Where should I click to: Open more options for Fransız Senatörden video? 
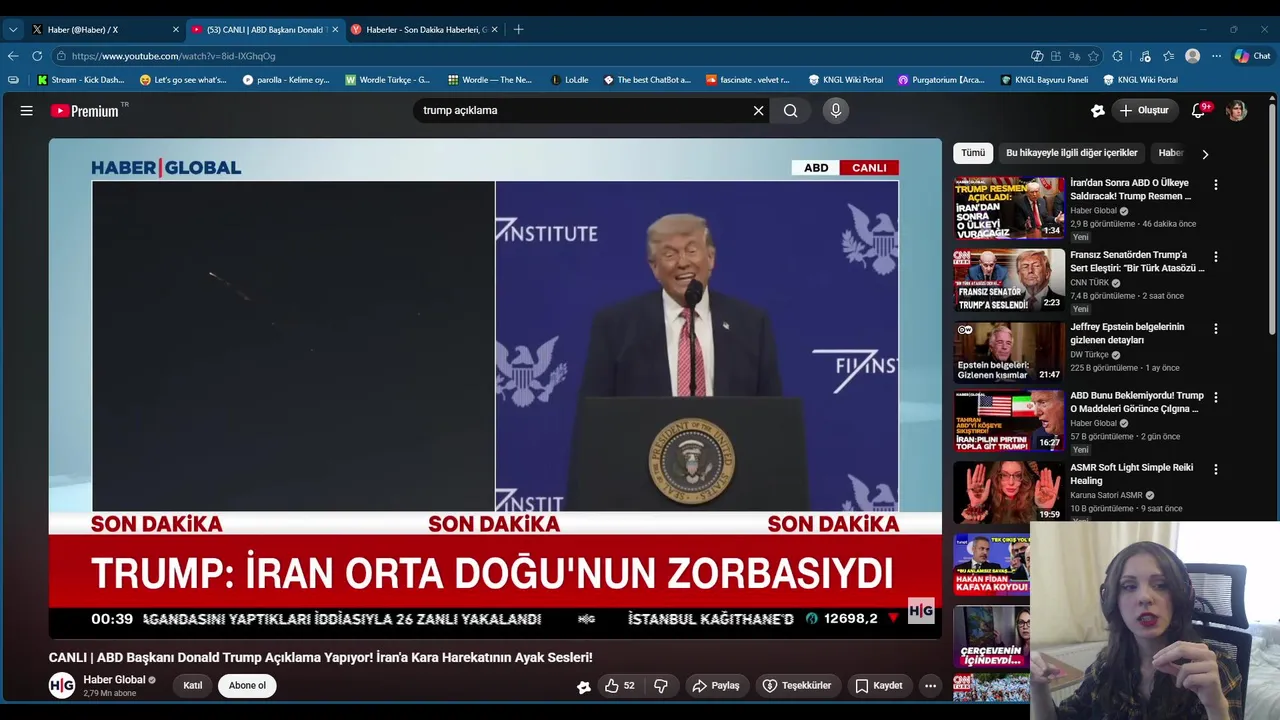[x=1216, y=257]
